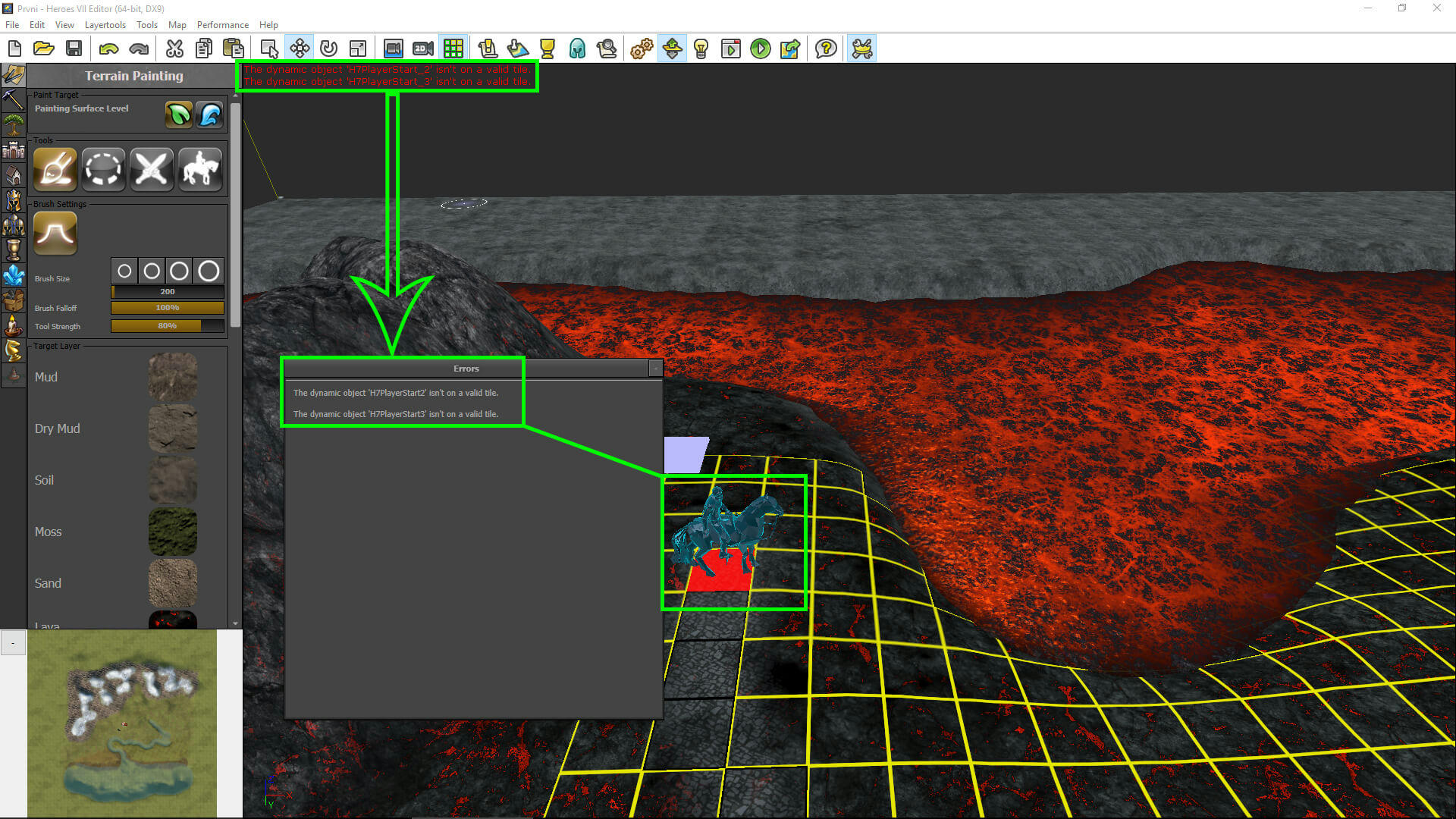The image size is (1456, 819).
Task: Open the scroll with magnifier icon
Action: pos(607,49)
